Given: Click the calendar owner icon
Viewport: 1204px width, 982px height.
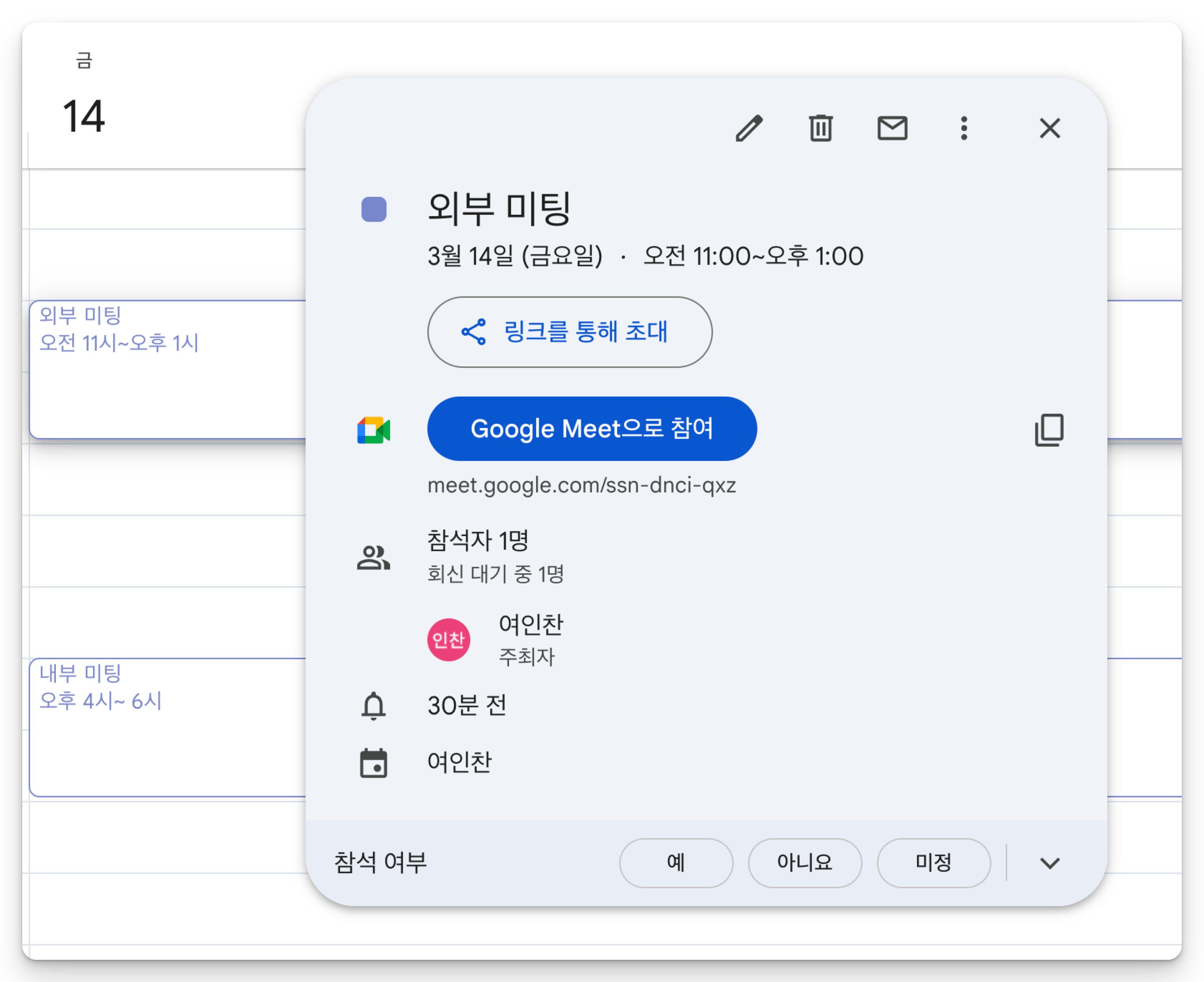Looking at the screenshot, I should click(x=373, y=763).
